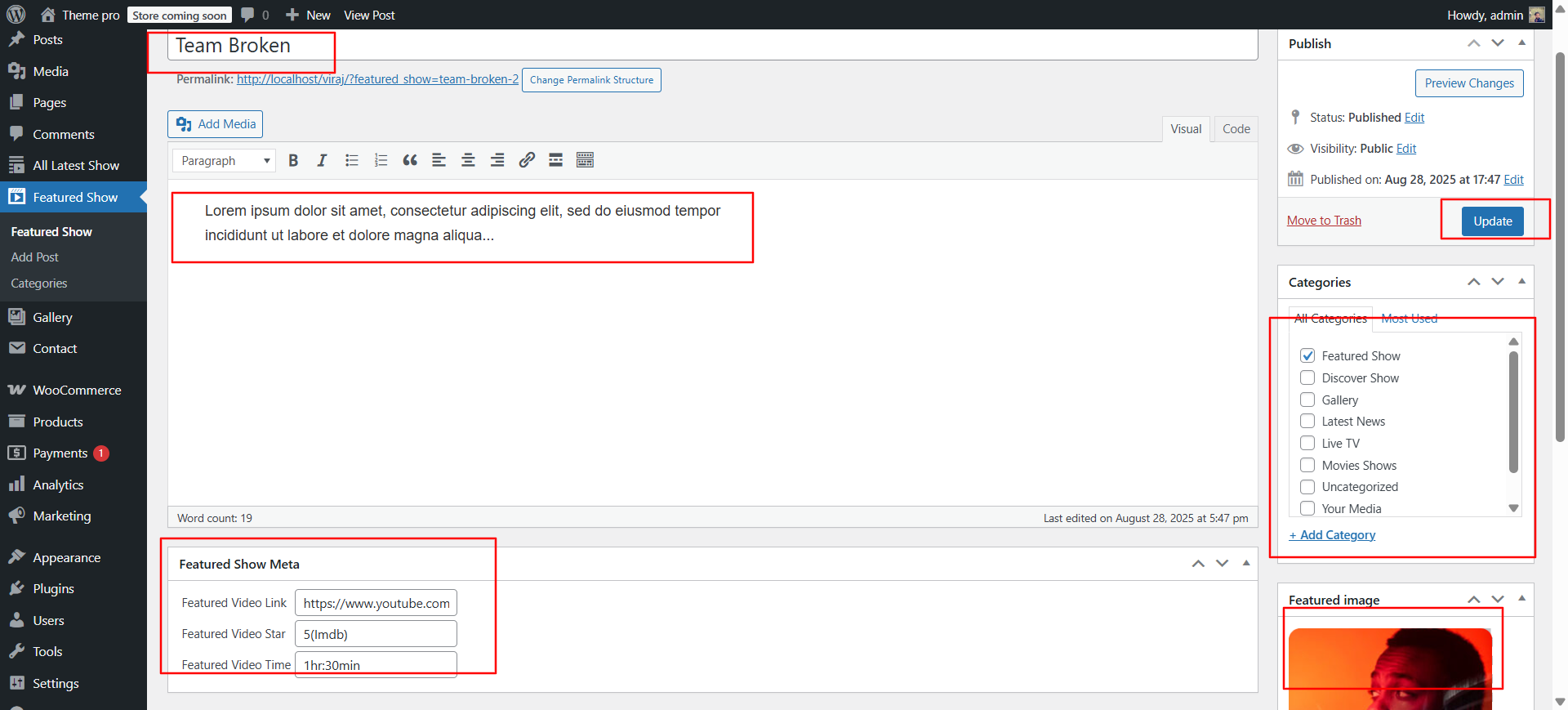Uncheck the Featured Show category
This screenshot has height=710, width=1568.
coord(1307,356)
